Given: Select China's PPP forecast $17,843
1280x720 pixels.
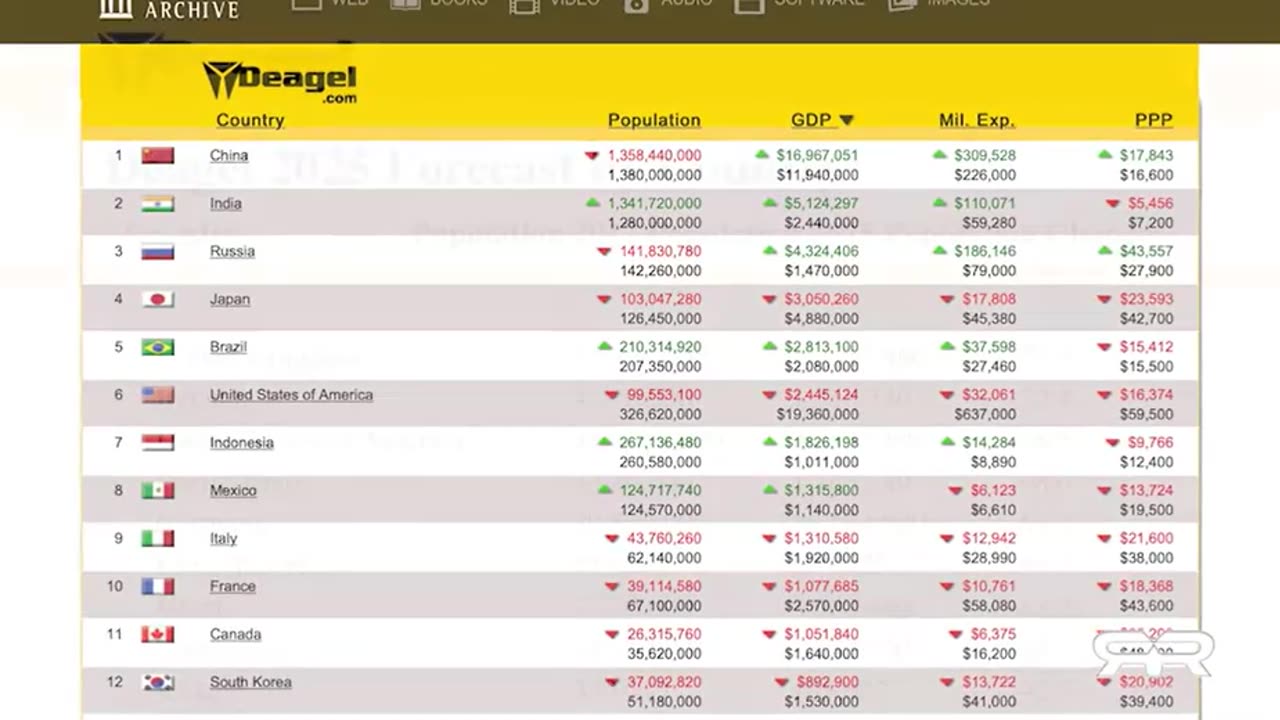Looking at the screenshot, I should point(1146,155).
